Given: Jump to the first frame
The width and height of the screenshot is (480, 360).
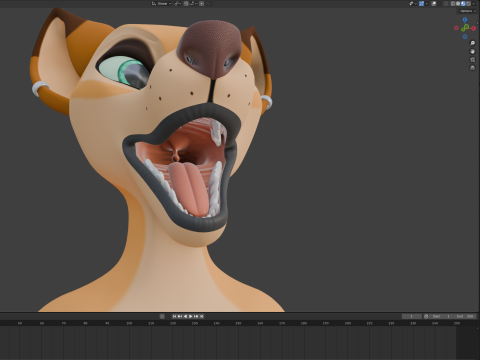Looking at the screenshot, I should point(174,316).
